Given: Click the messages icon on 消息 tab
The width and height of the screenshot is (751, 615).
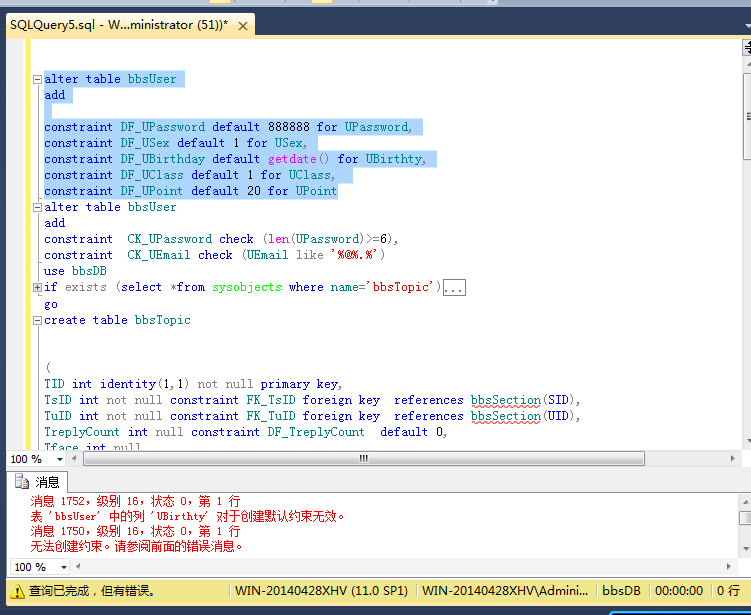Looking at the screenshot, I should [x=22, y=482].
